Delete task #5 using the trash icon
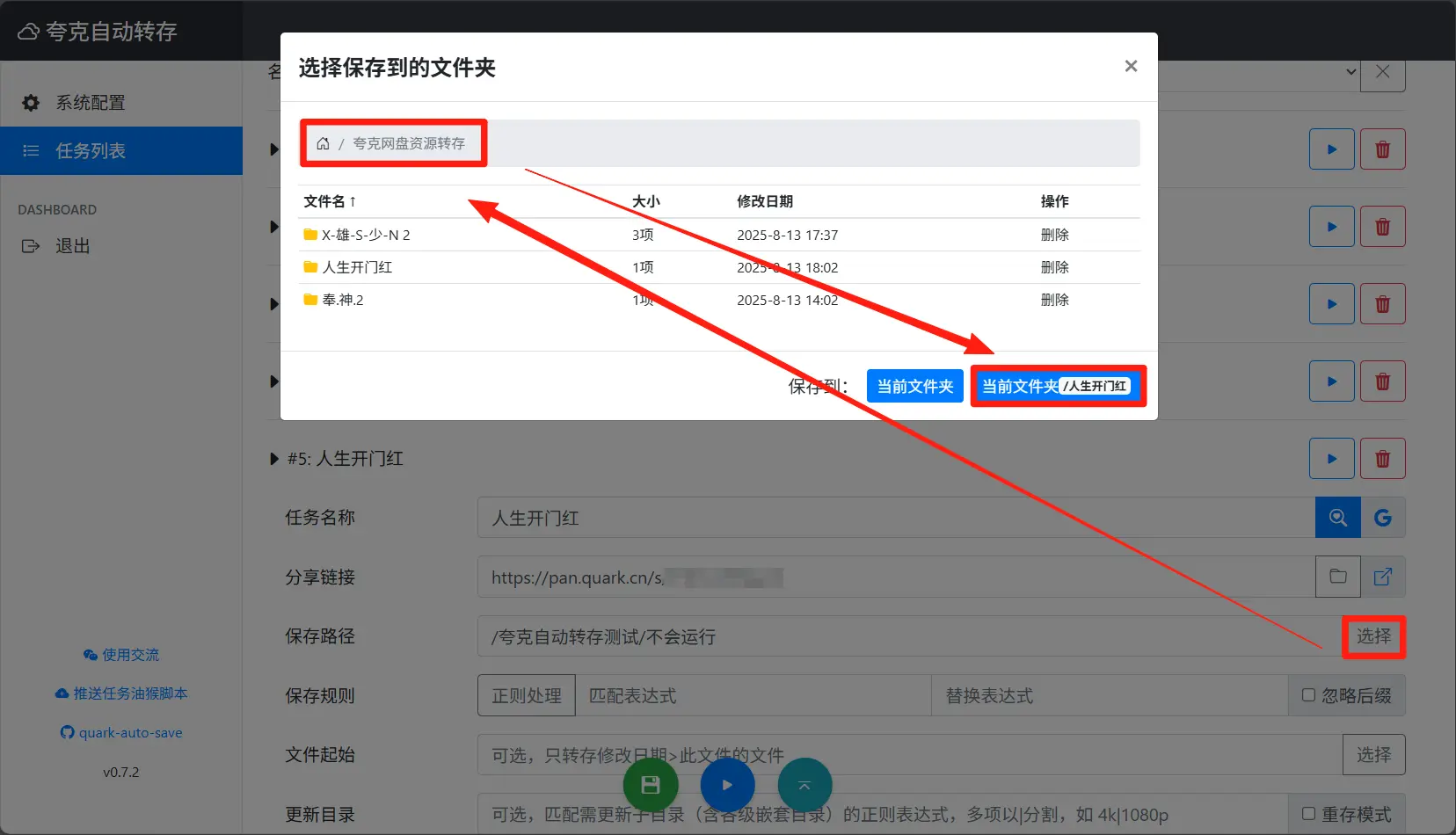 tap(1382, 459)
